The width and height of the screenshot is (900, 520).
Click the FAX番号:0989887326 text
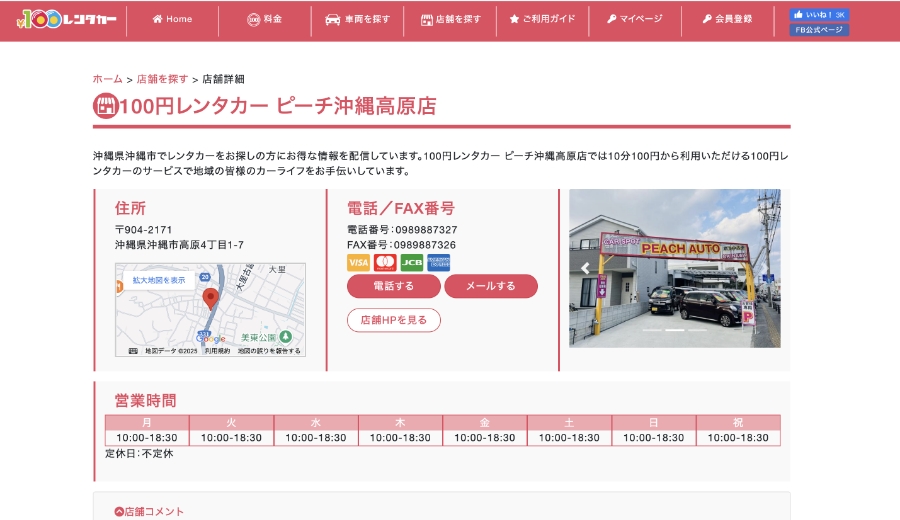(401, 245)
